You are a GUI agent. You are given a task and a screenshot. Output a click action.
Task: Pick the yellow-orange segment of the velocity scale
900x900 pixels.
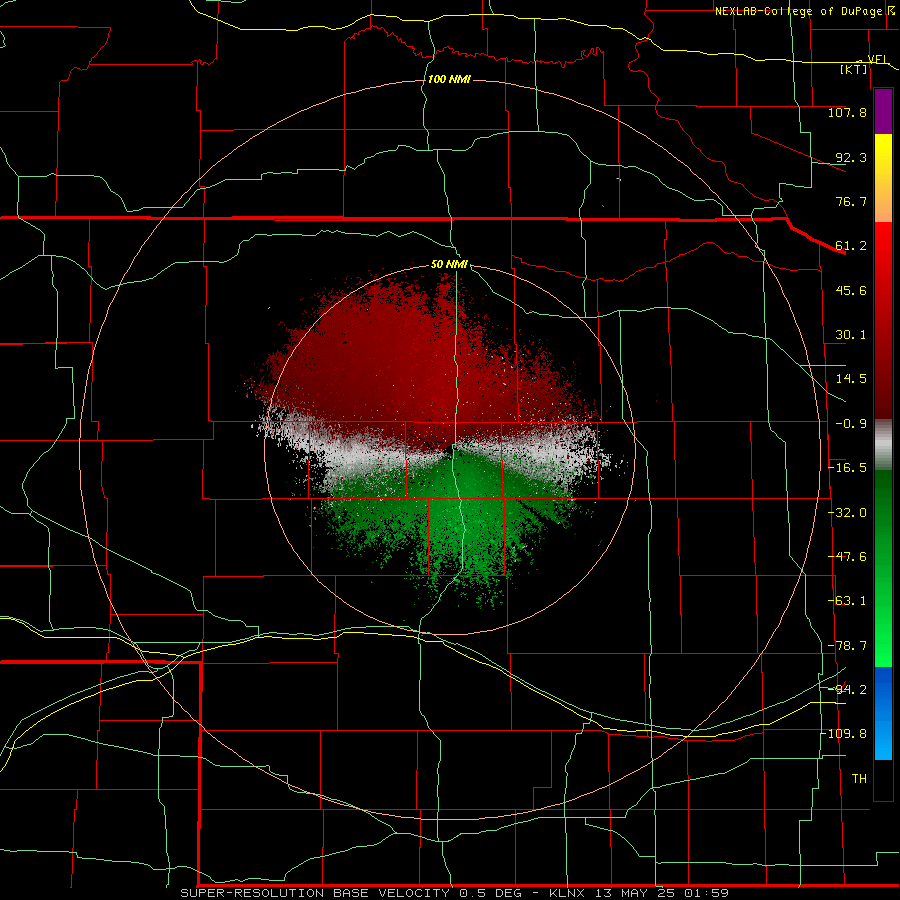[x=883, y=178]
